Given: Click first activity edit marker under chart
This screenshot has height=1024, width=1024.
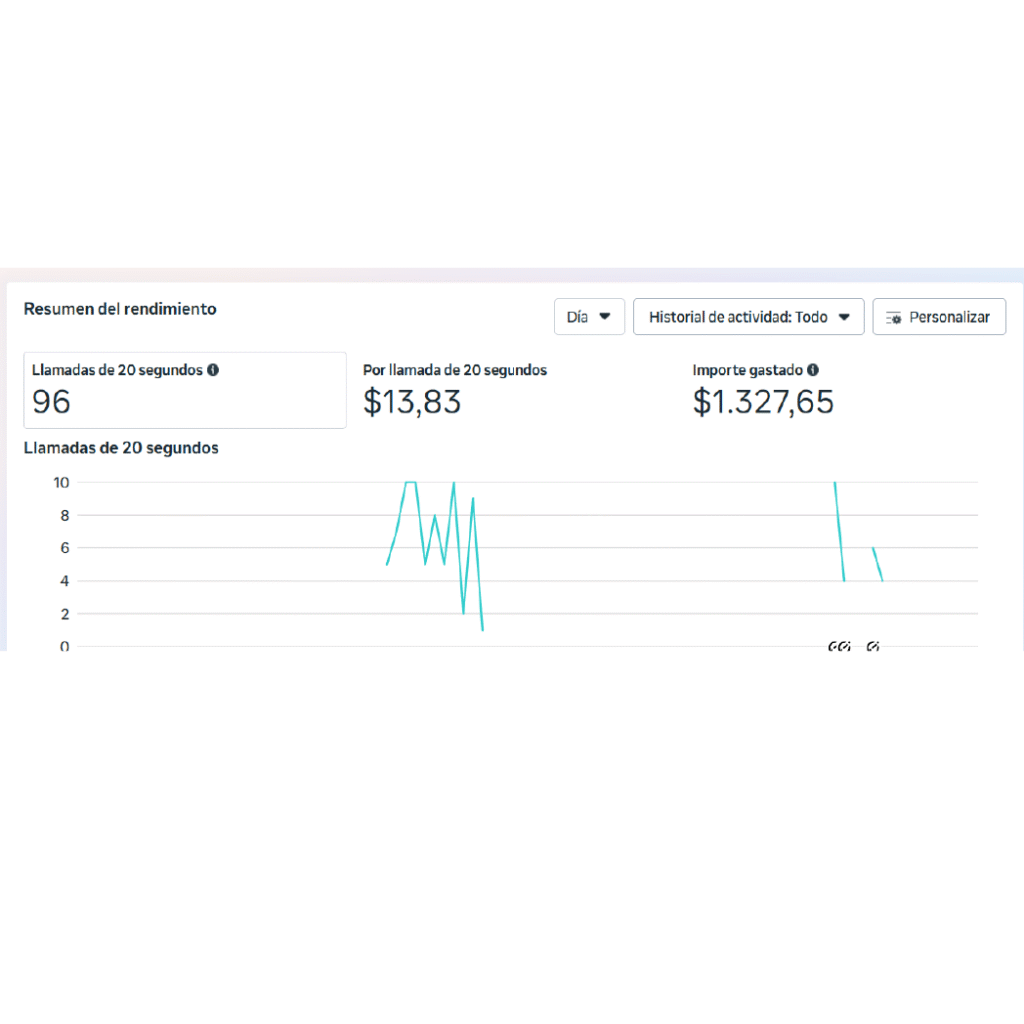Looking at the screenshot, I should (x=834, y=647).
